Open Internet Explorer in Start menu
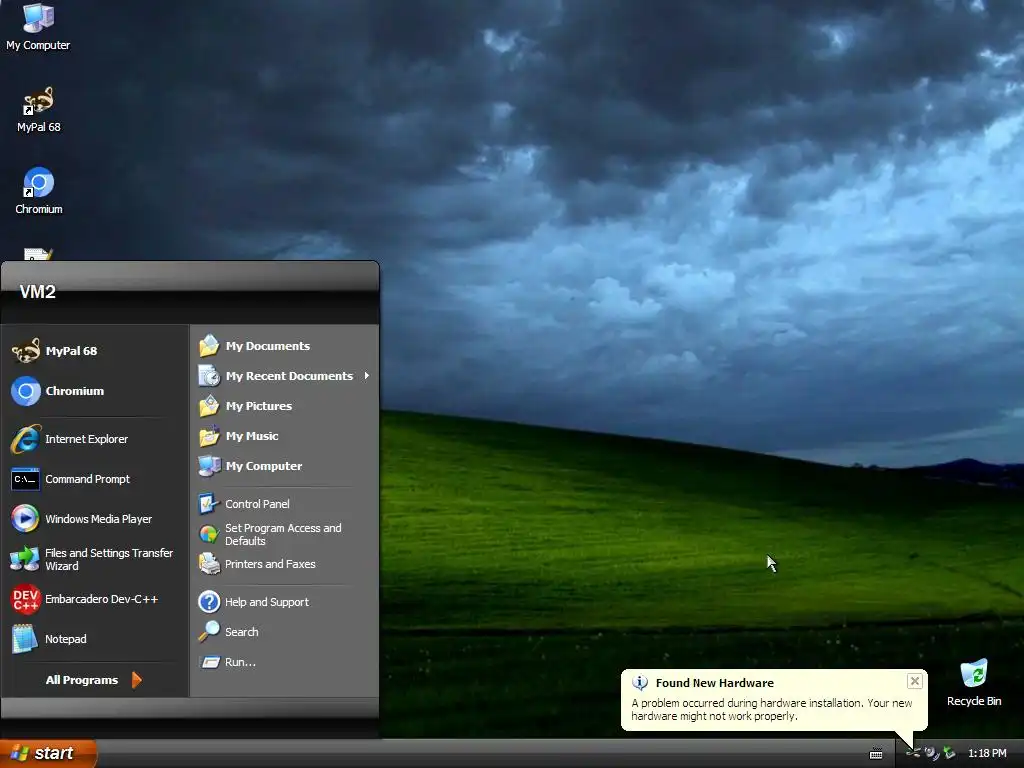The width and height of the screenshot is (1024, 768). coord(95,439)
